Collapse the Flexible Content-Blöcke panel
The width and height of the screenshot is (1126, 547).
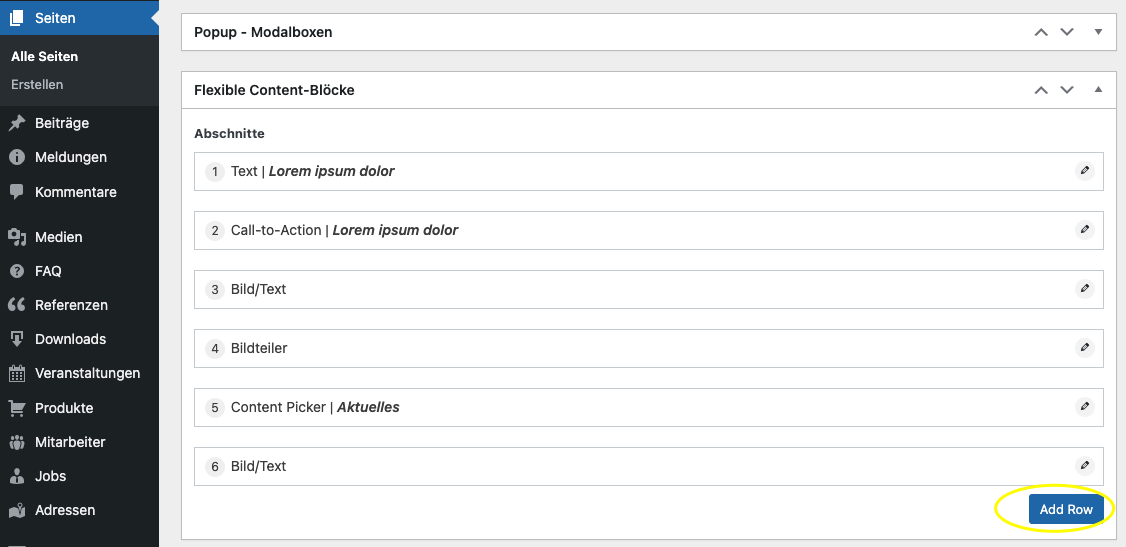[1098, 90]
